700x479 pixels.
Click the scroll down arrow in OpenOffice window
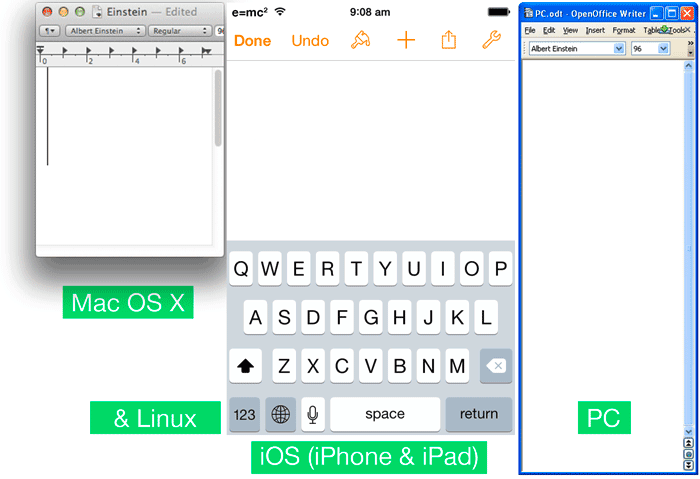tap(688, 432)
